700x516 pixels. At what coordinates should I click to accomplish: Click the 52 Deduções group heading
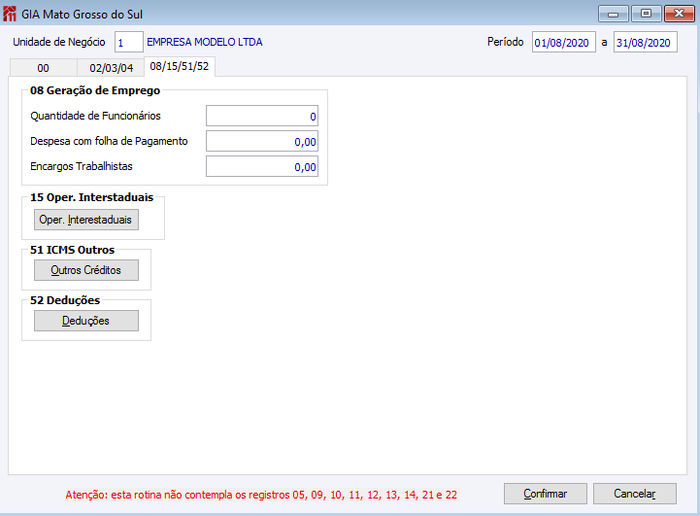(x=65, y=300)
